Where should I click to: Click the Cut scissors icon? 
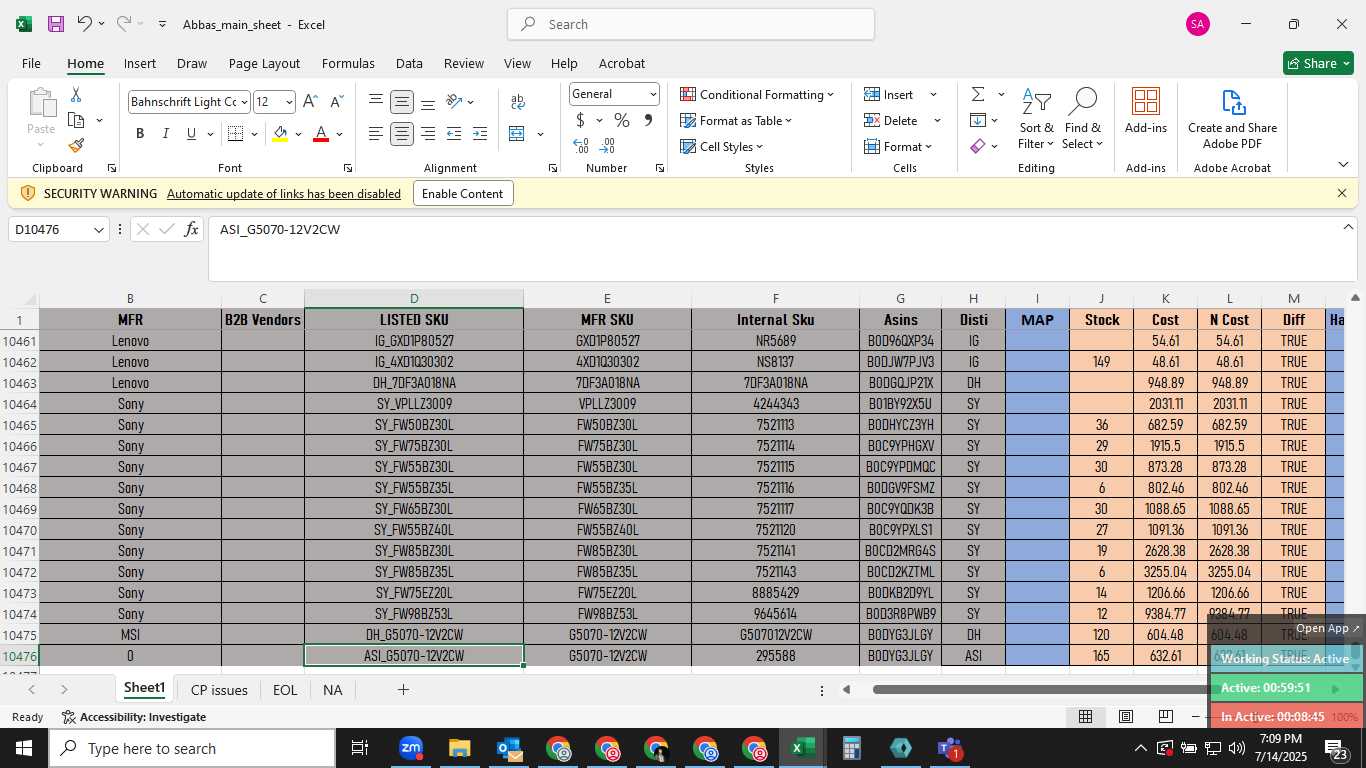76,94
